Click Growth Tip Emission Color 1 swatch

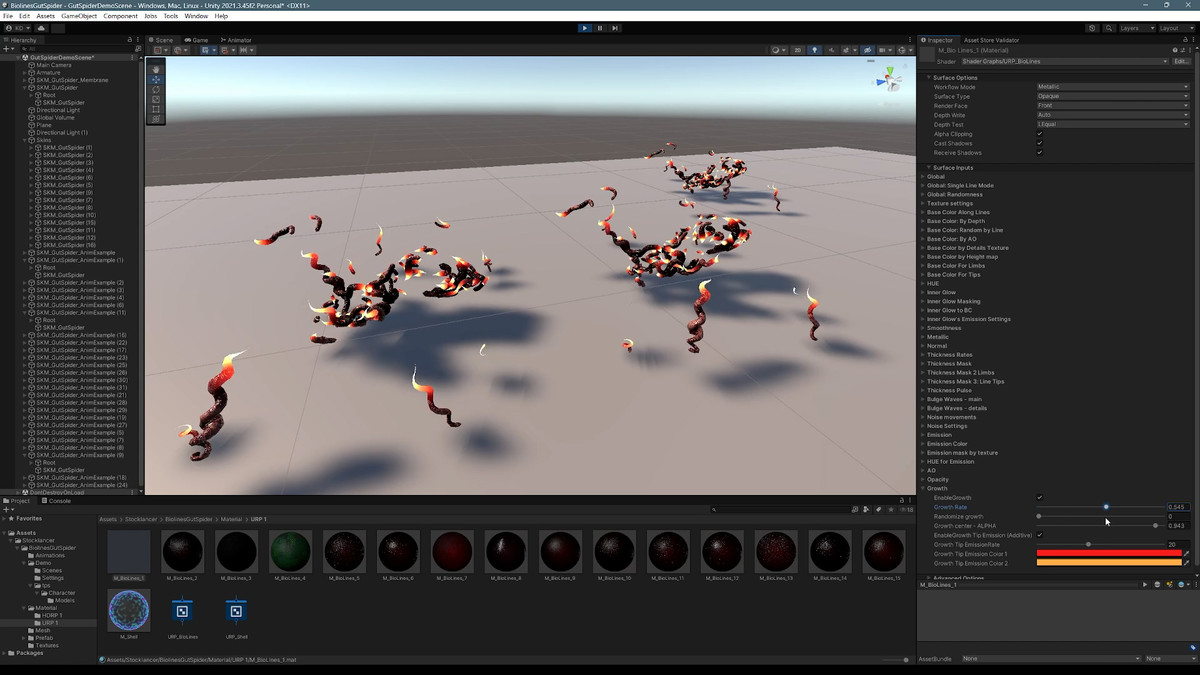(x=1108, y=554)
